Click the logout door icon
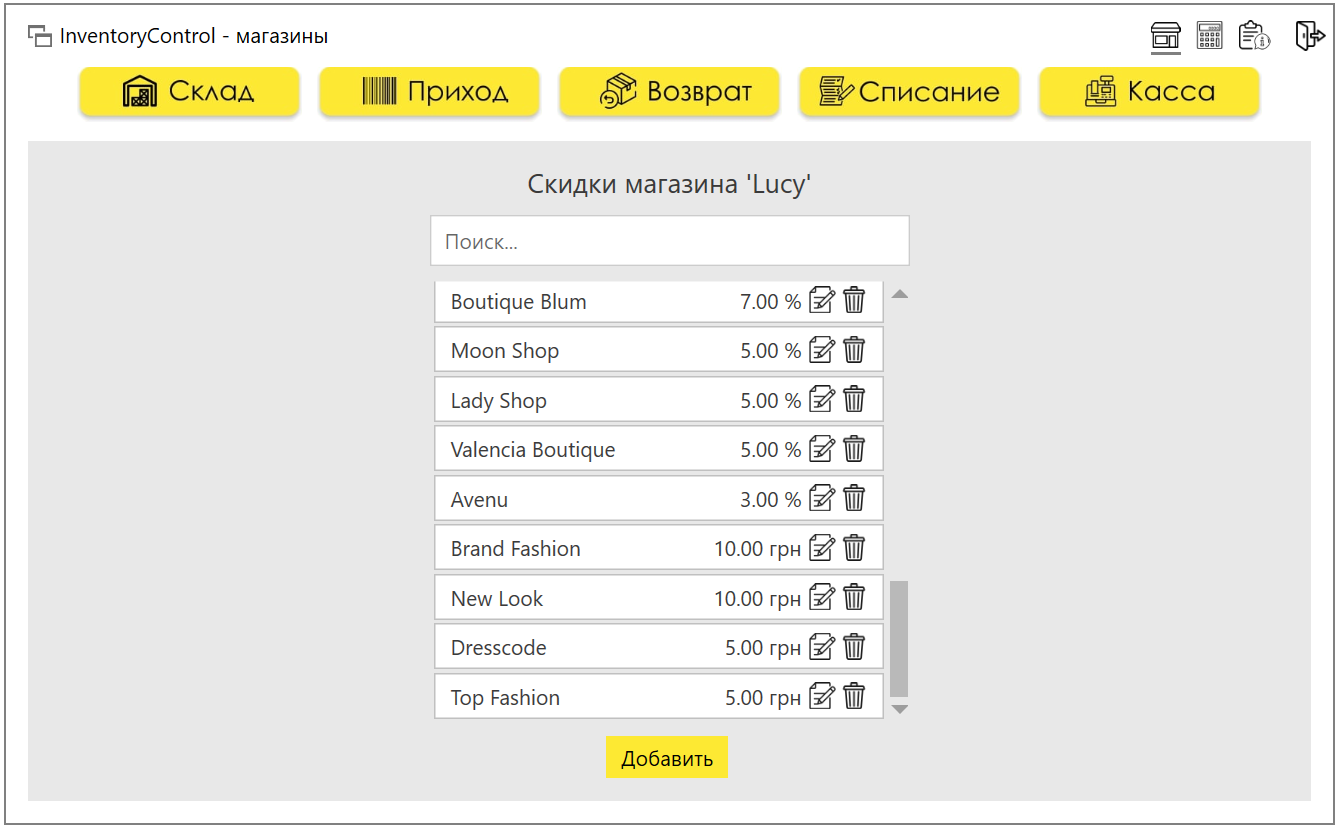 [x=1309, y=36]
